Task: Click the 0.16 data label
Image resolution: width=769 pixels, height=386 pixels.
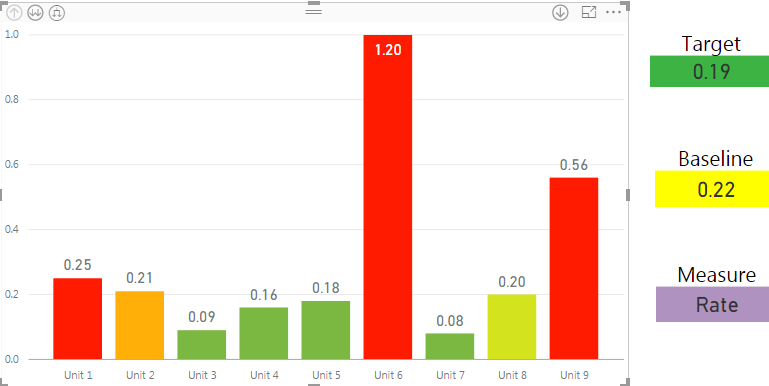Action: click(264, 295)
